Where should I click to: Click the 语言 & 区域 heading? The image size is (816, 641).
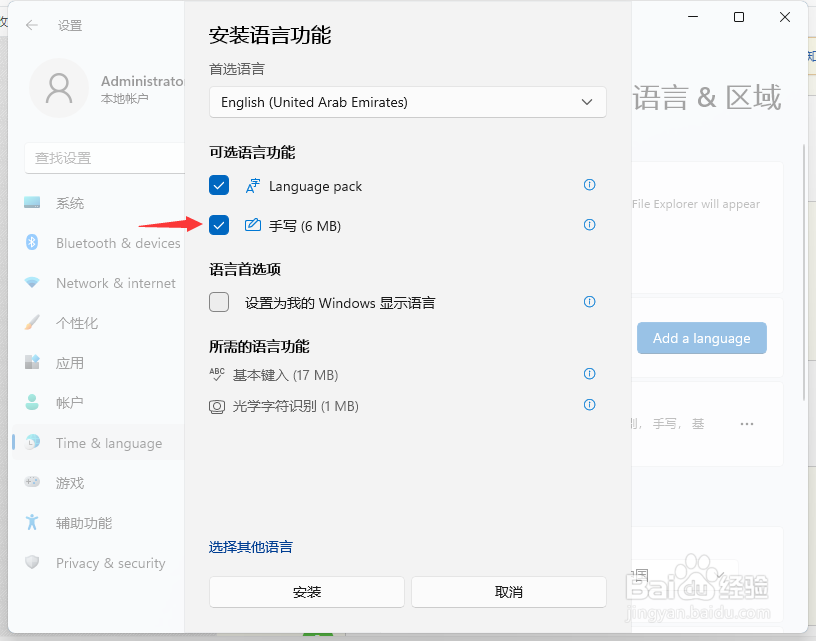coord(707,98)
